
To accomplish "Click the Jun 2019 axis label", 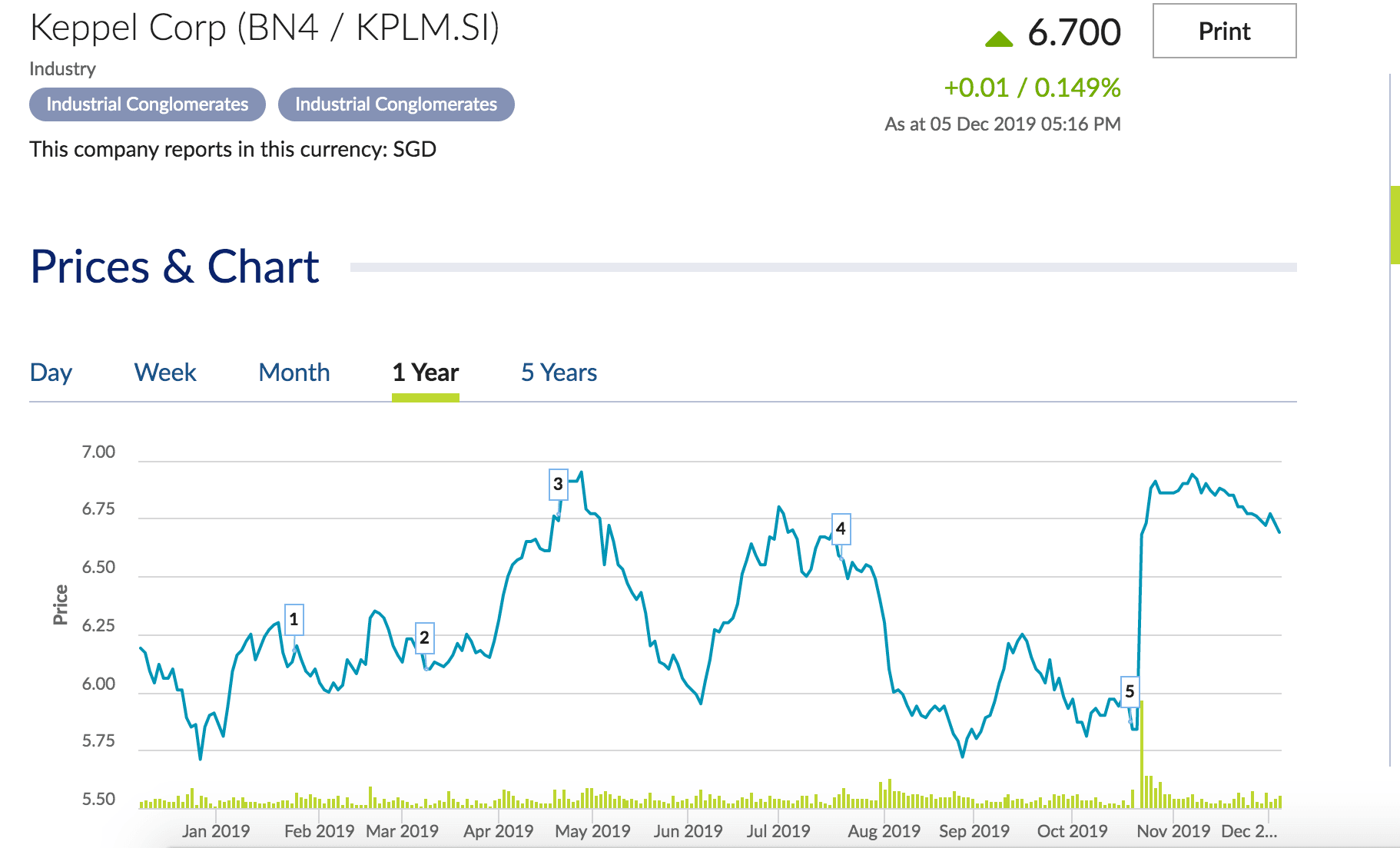I will (688, 831).
